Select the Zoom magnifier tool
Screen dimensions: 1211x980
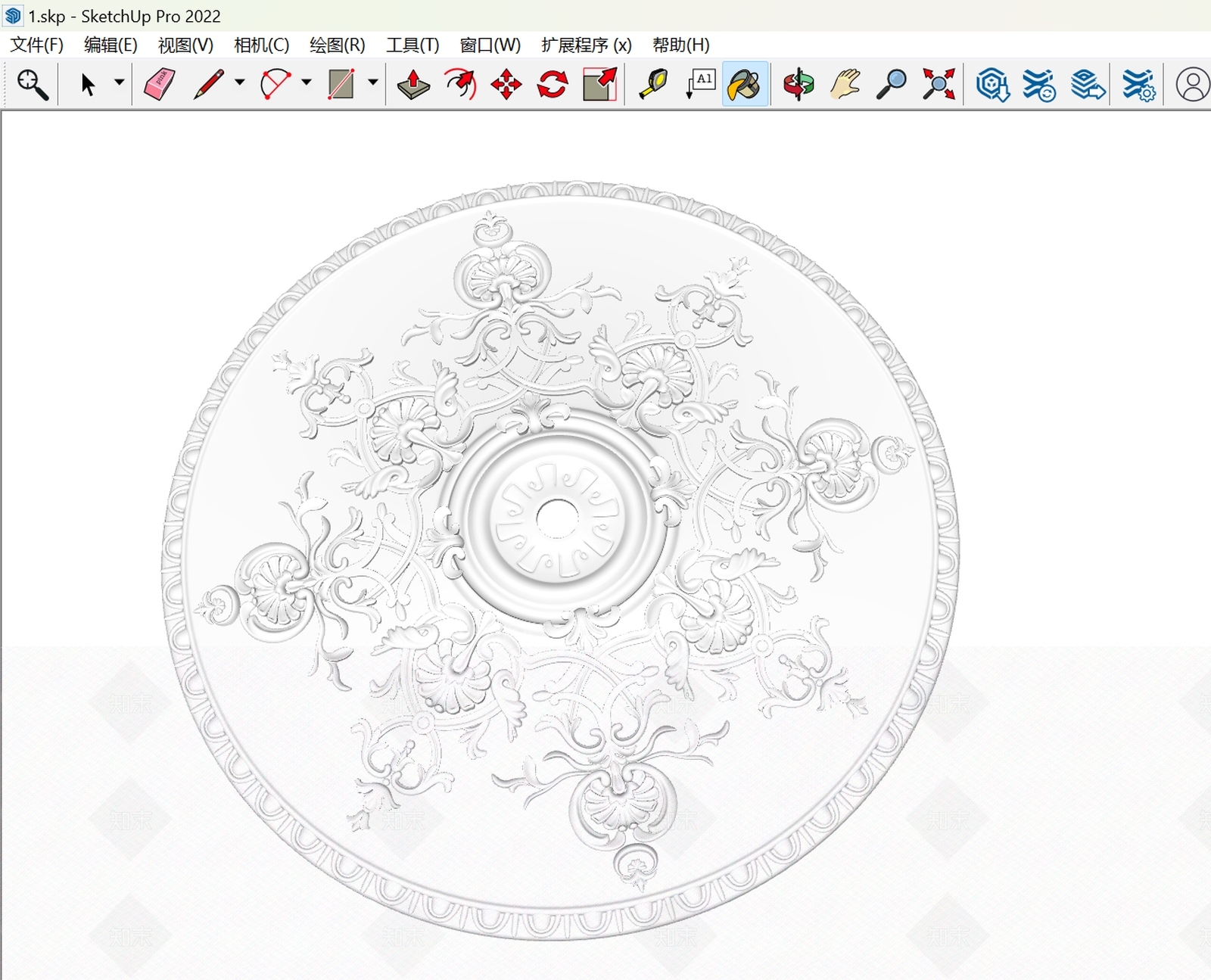click(x=892, y=84)
